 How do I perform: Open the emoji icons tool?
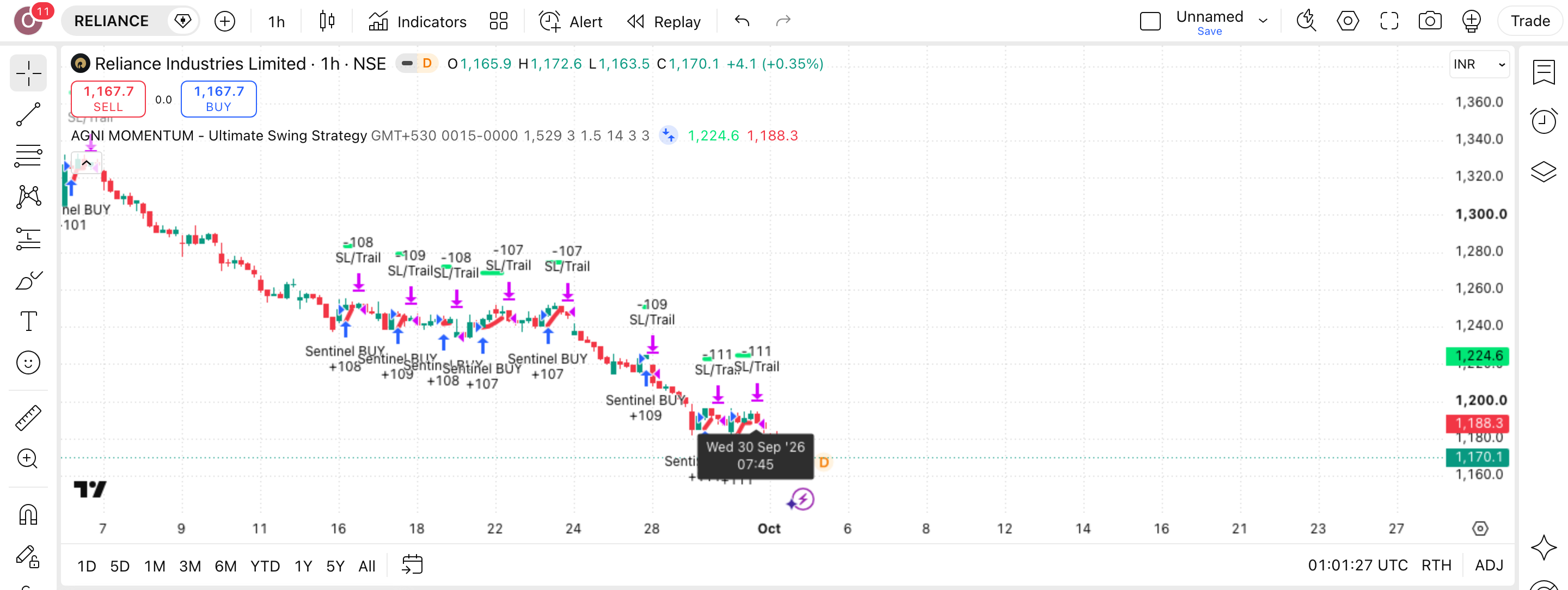28,363
